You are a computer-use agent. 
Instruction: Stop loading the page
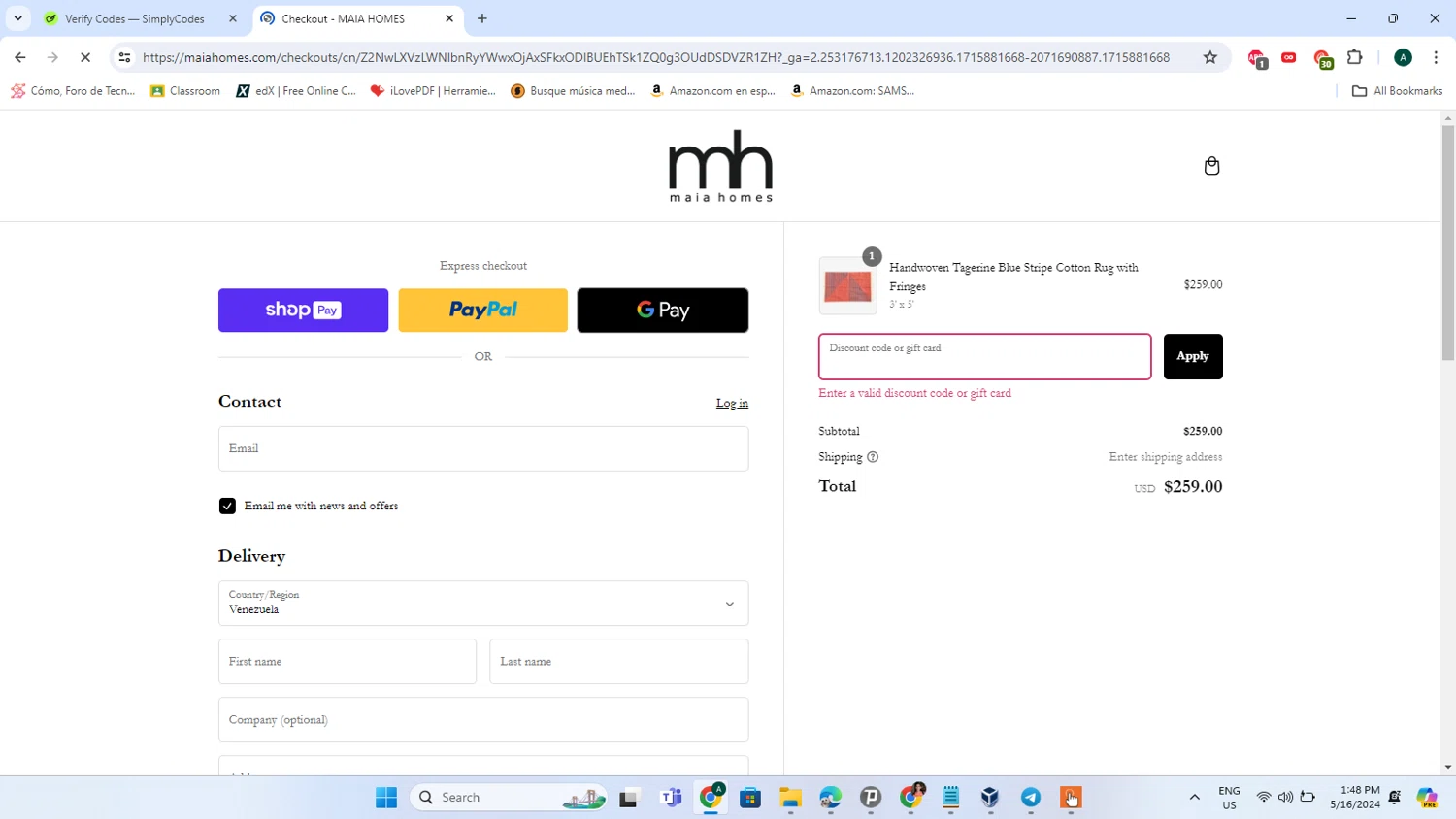[x=85, y=57]
